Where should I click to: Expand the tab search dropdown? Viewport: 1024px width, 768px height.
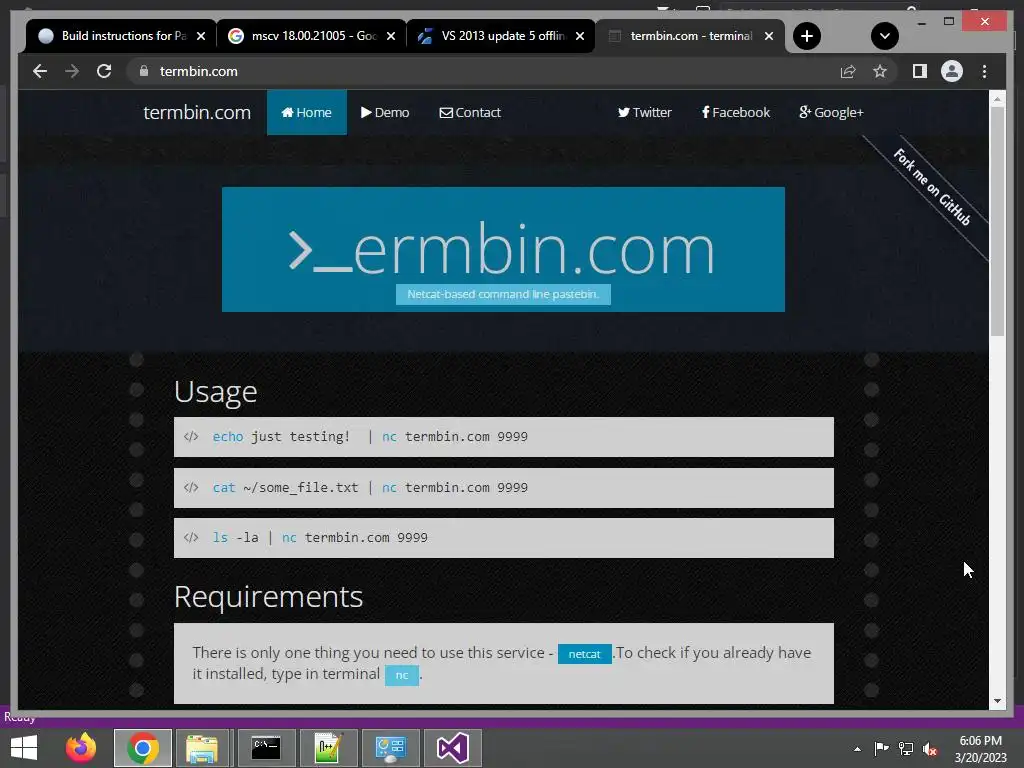click(x=884, y=36)
